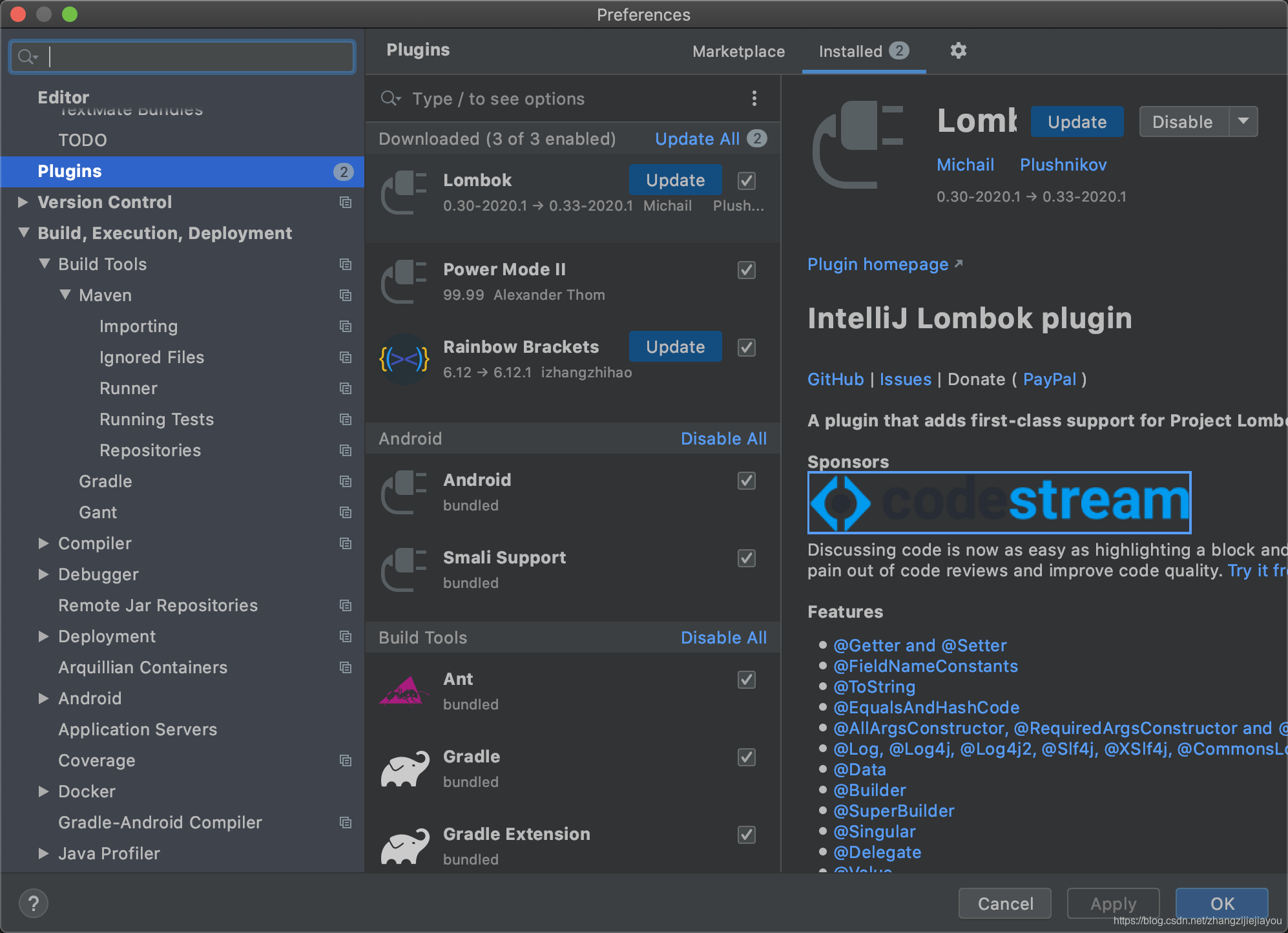Screen dimensions: 1288x933
Task: Expand the Debugger tree node
Action: (x=44, y=574)
